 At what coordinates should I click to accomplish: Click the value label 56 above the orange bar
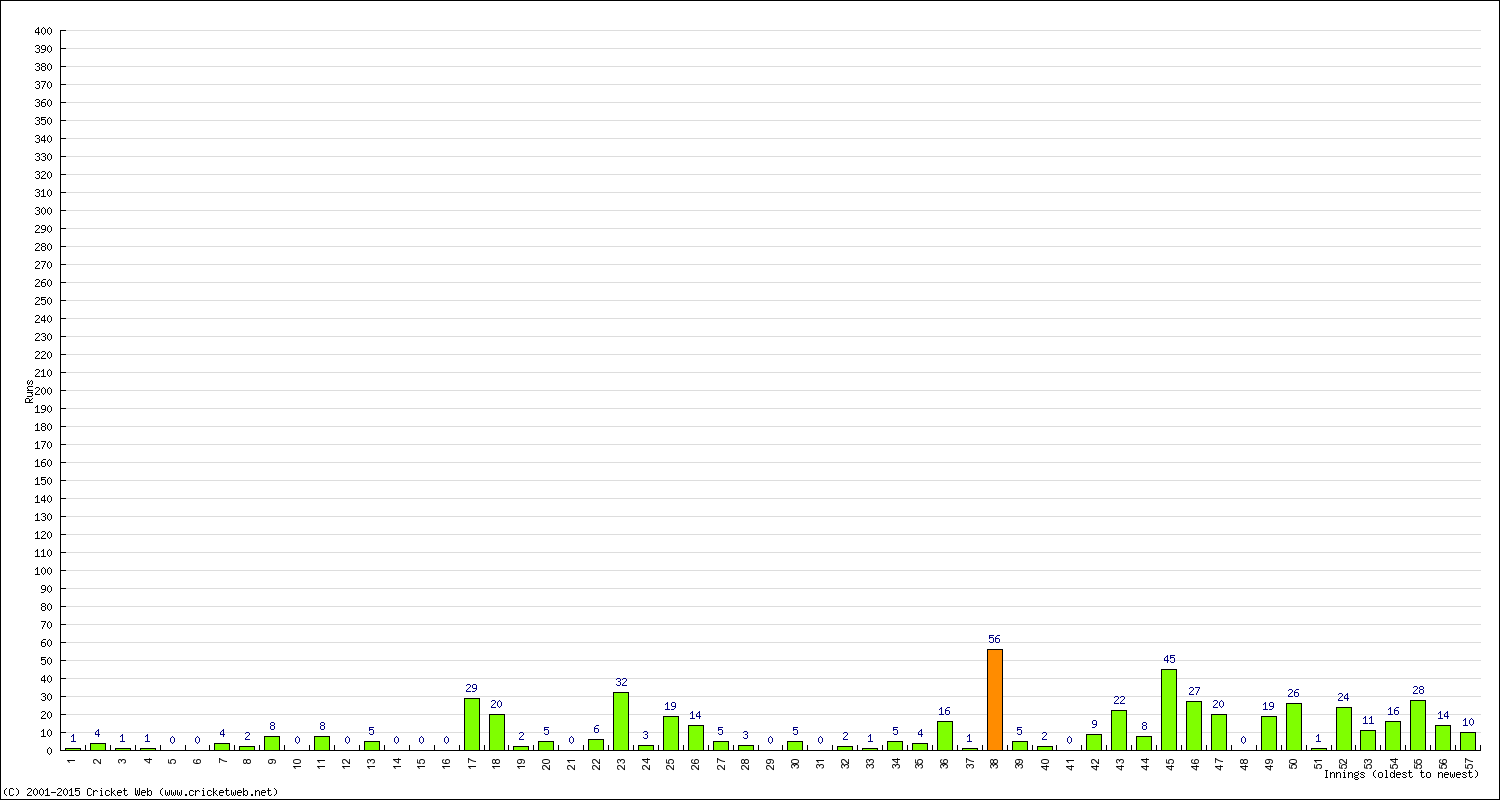point(994,639)
